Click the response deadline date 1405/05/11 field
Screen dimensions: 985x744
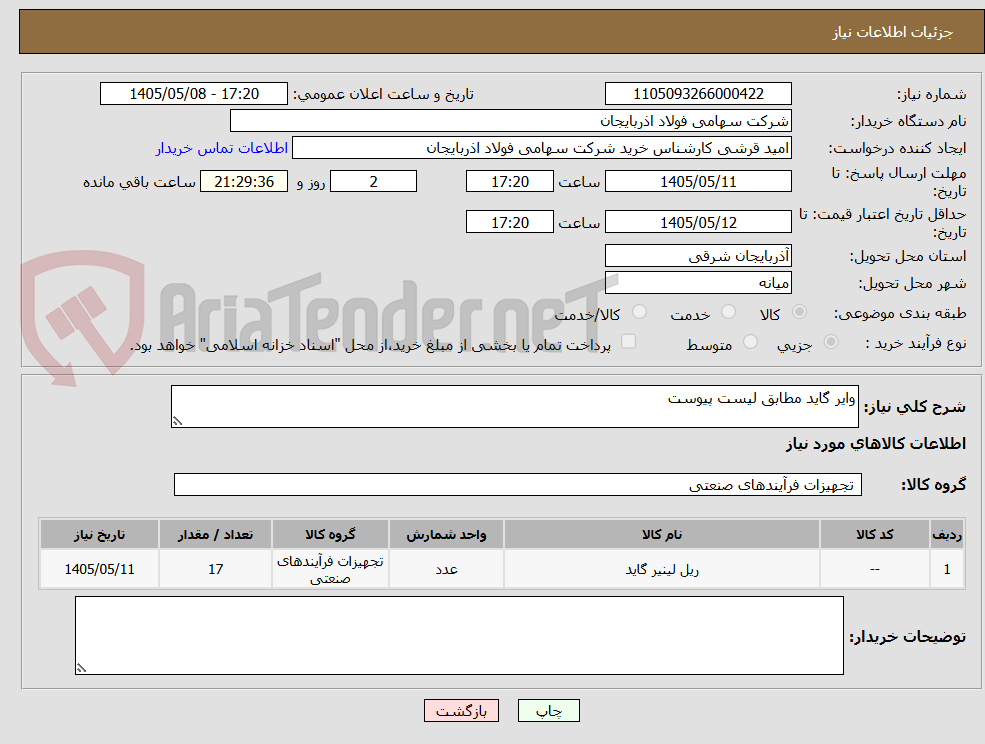698,182
